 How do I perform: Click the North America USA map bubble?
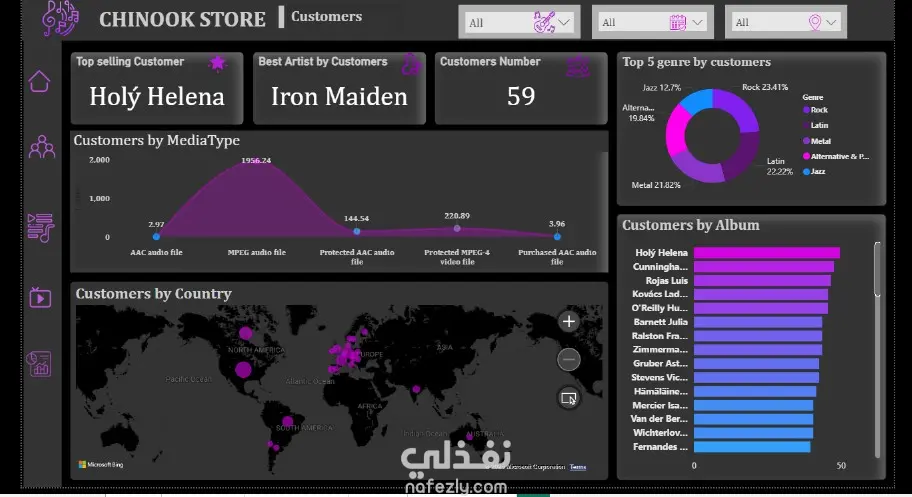click(x=243, y=369)
